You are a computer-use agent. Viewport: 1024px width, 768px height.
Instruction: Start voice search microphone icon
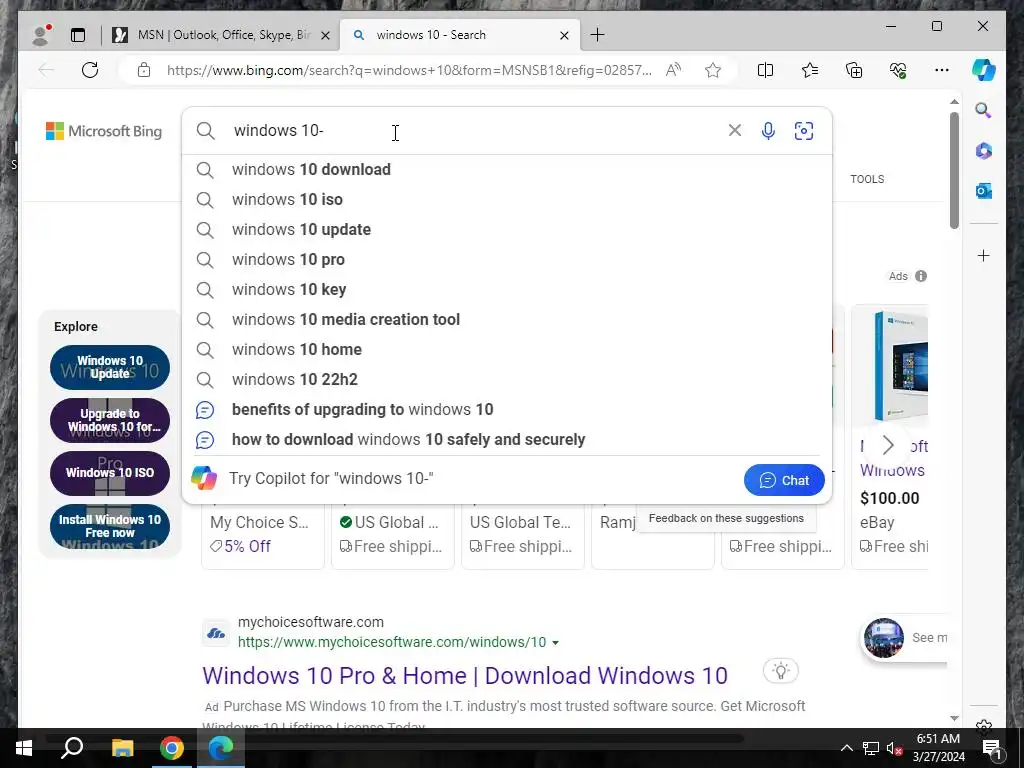point(769,131)
